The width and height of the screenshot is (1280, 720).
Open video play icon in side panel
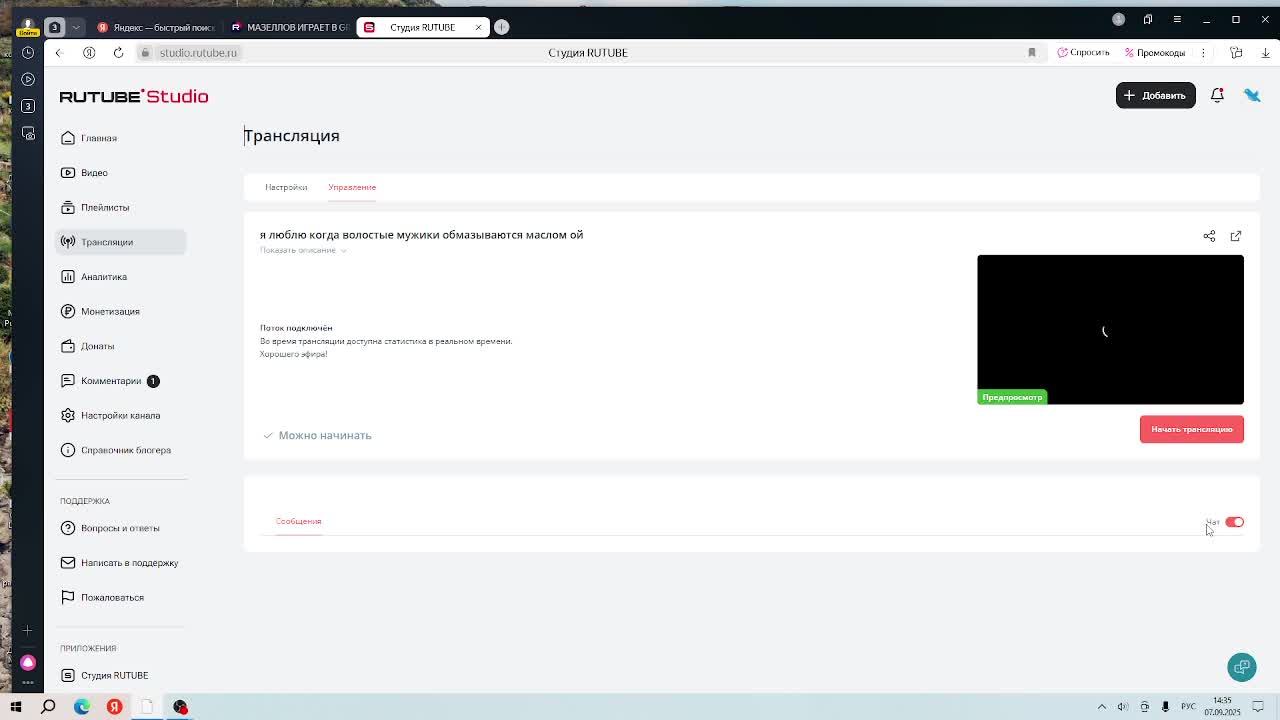(28, 79)
